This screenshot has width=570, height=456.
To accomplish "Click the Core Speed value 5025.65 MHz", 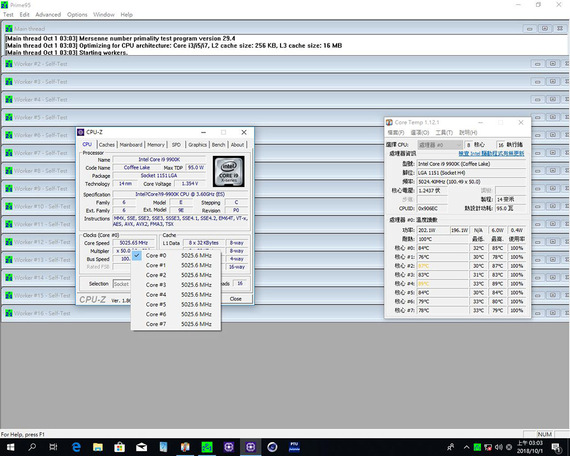I will click(133, 243).
